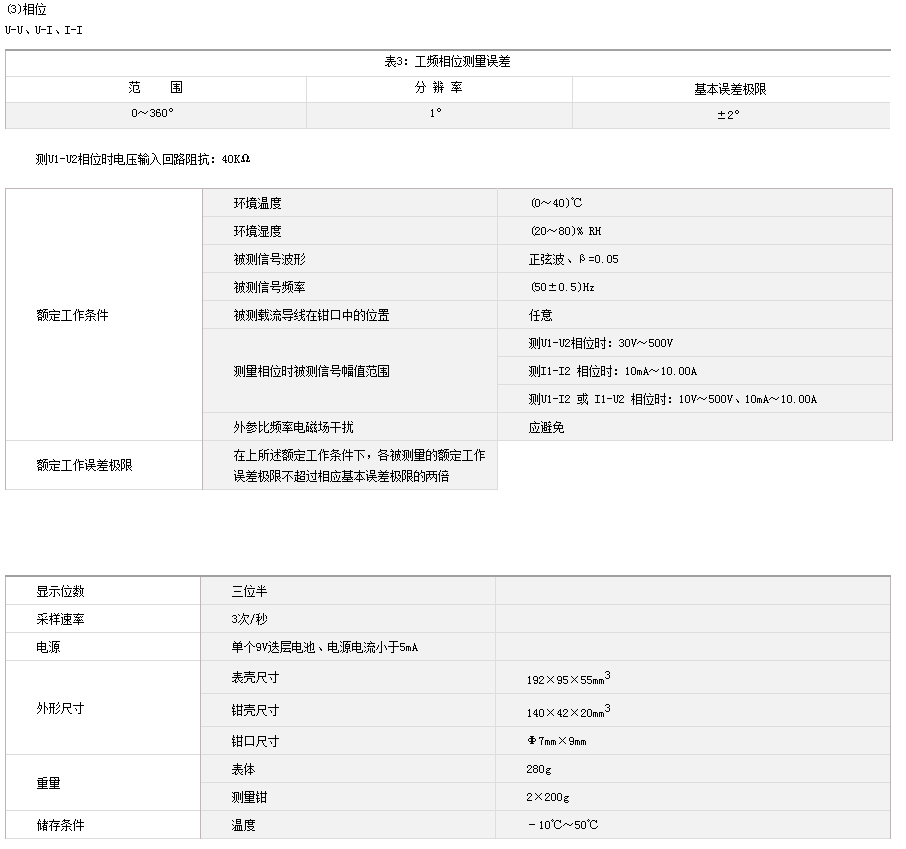The image size is (906, 849).
Task: Select the 9V battery power description cell
Action: click(x=324, y=647)
